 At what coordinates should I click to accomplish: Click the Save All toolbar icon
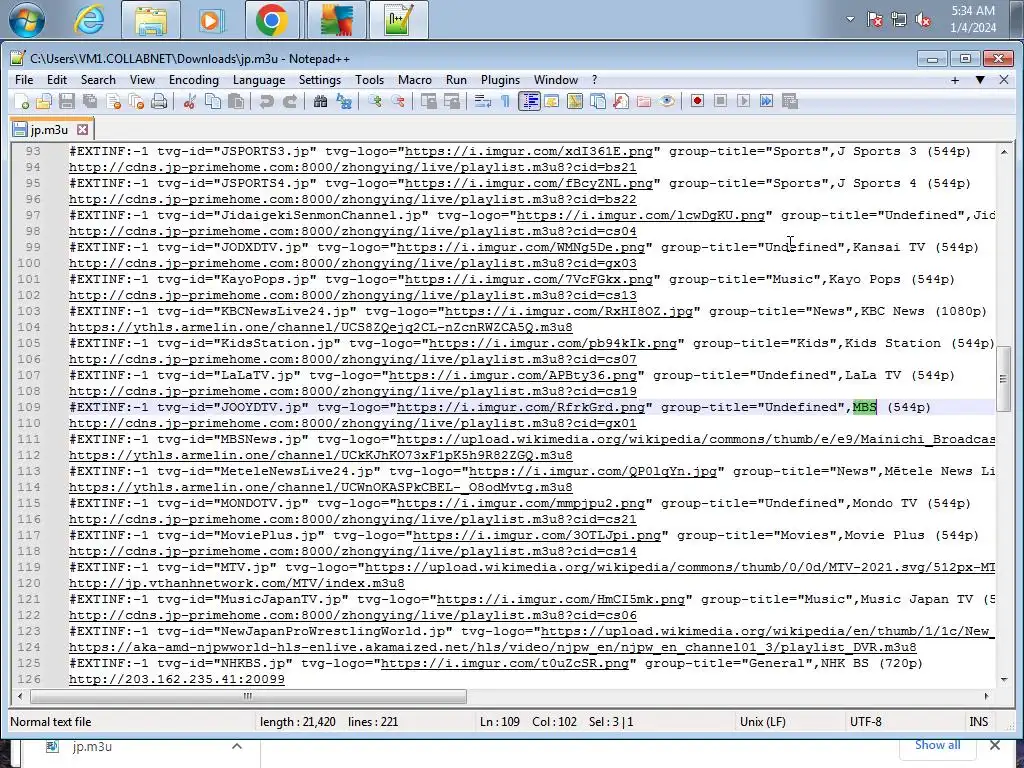89,102
